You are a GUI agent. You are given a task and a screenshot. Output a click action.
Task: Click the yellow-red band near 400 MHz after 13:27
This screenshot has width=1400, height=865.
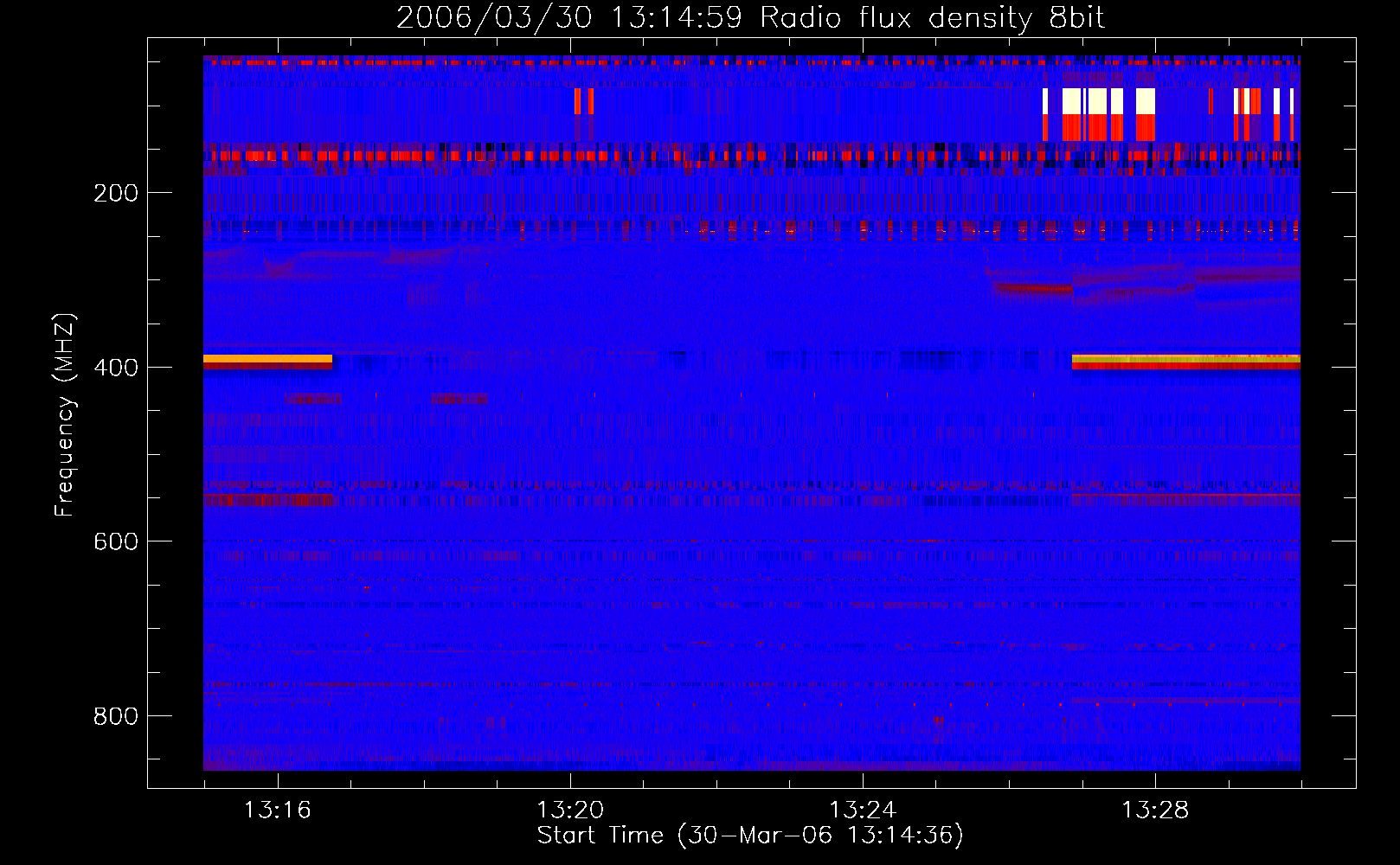(1186, 362)
